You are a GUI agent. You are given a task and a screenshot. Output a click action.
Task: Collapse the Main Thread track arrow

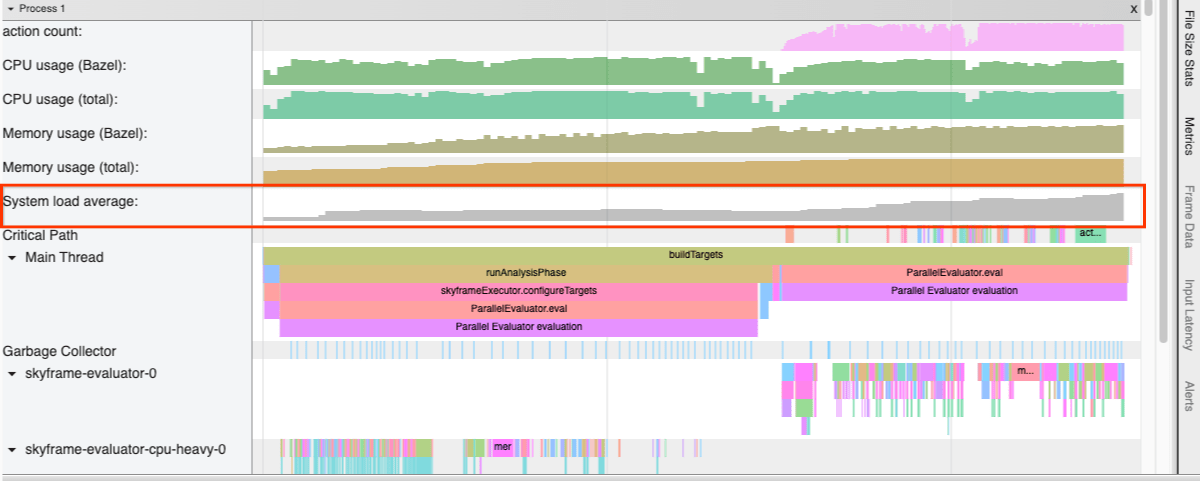point(13,258)
